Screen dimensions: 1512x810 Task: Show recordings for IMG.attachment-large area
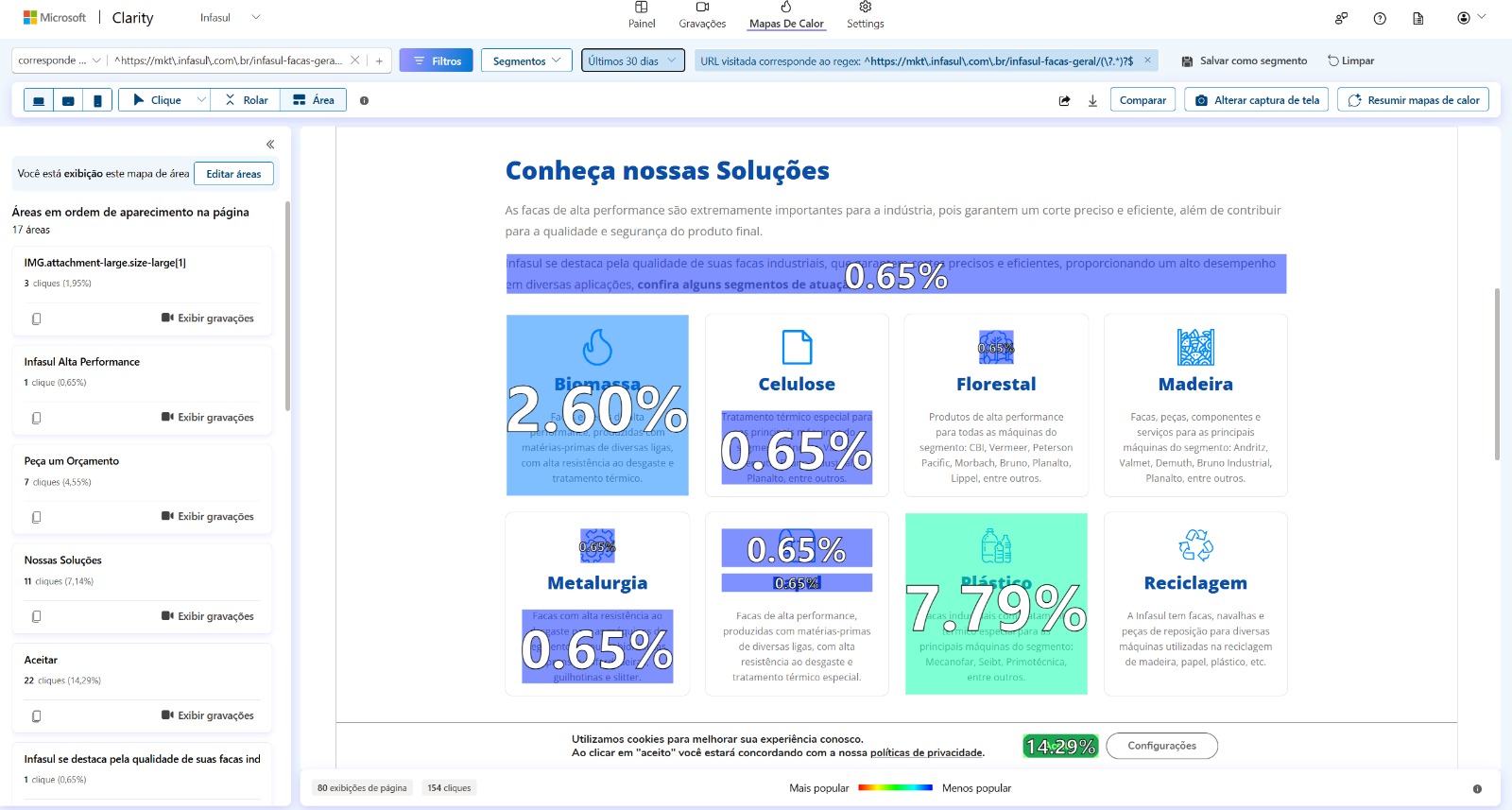[207, 319]
